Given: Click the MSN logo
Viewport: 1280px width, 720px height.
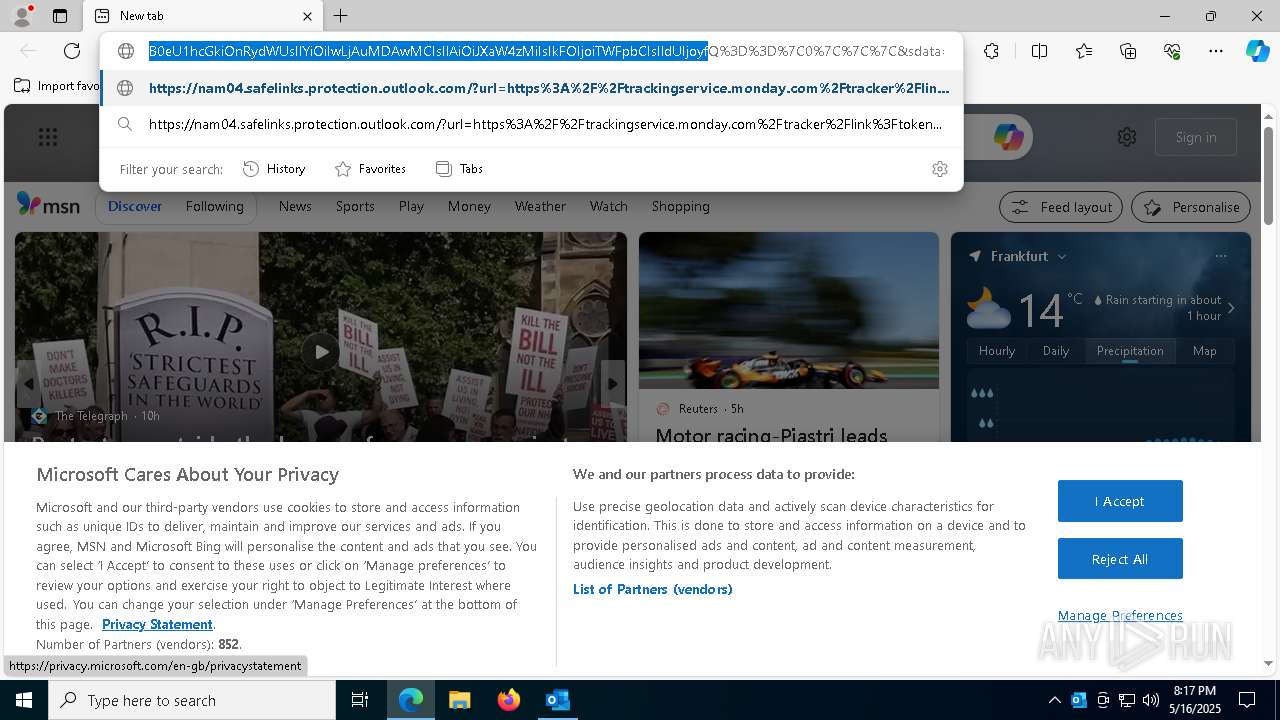Looking at the screenshot, I should click(49, 205).
